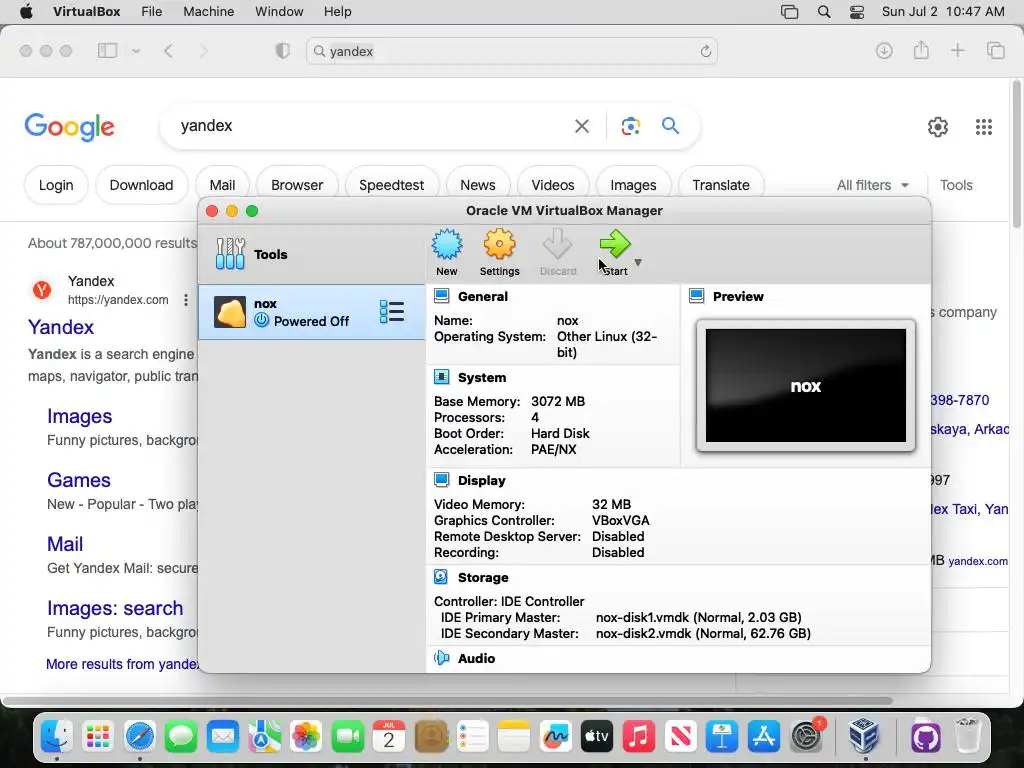Open System Settings from the Dock
1024x768 pixels.
(807, 737)
